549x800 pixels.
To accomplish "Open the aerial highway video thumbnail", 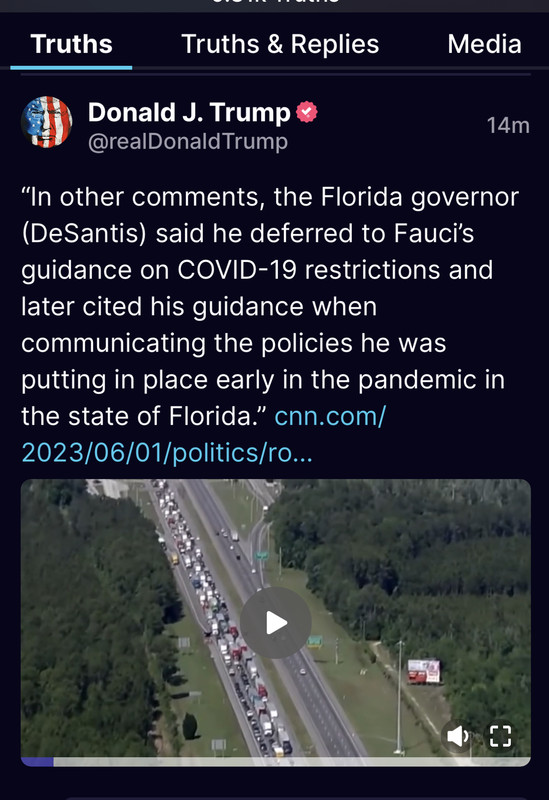I will (276, 618).
